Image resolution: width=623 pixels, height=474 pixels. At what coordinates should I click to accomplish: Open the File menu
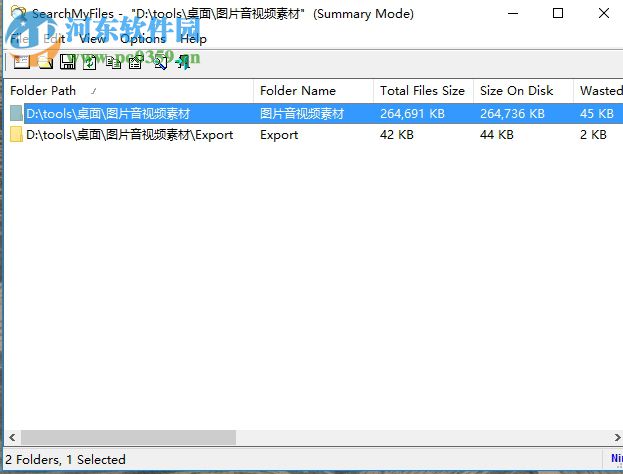(19, 39)
